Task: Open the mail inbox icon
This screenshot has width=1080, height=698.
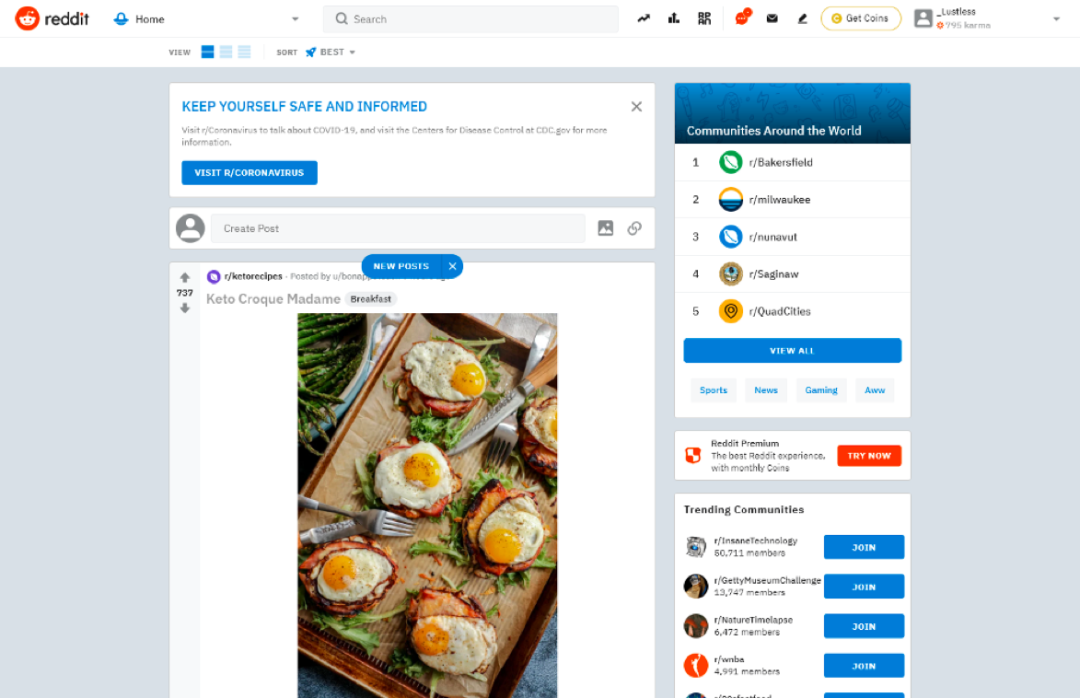Action: [x=772, y=19]
